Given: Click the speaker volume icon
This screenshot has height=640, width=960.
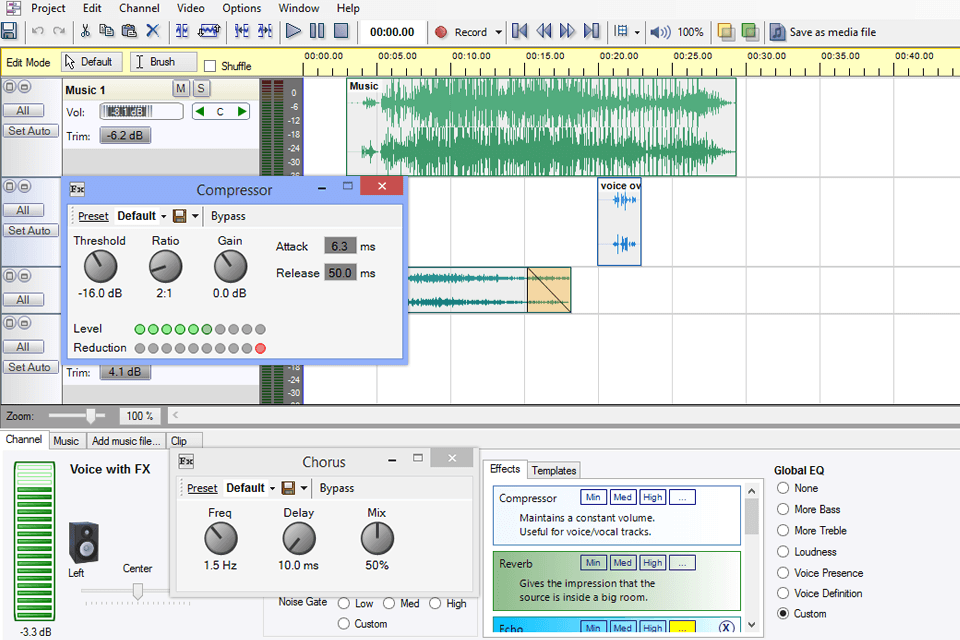Looking at the screenshot, I should (x=660, y=32).
